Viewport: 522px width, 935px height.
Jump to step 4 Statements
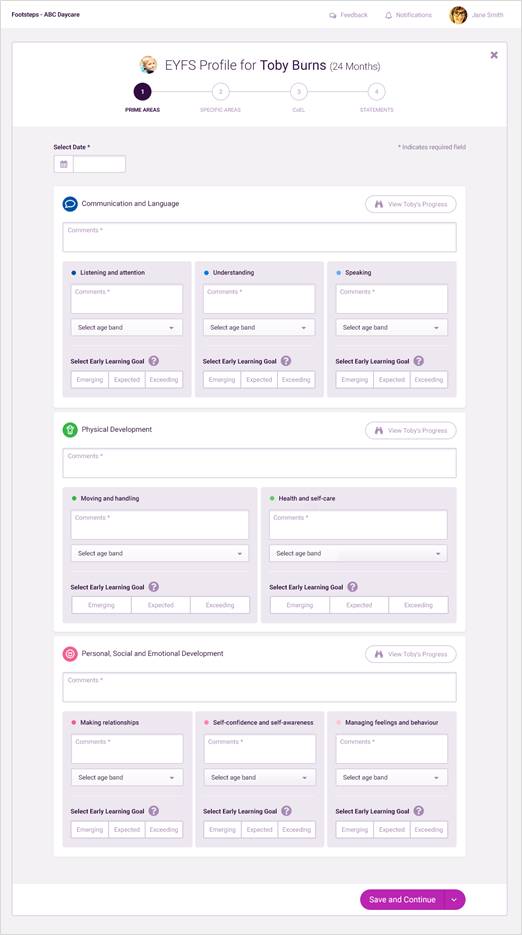tap(376, 92)
